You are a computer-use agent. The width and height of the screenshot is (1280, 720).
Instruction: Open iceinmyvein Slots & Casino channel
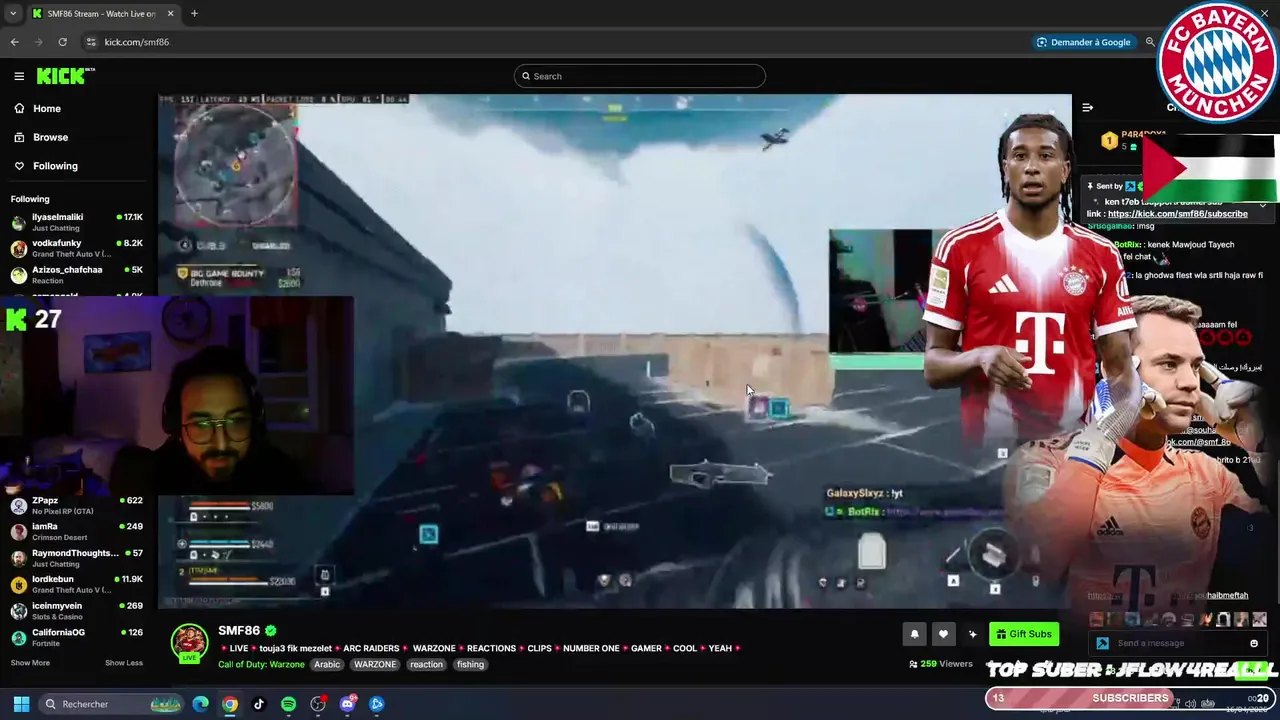(x=77, y=610)
